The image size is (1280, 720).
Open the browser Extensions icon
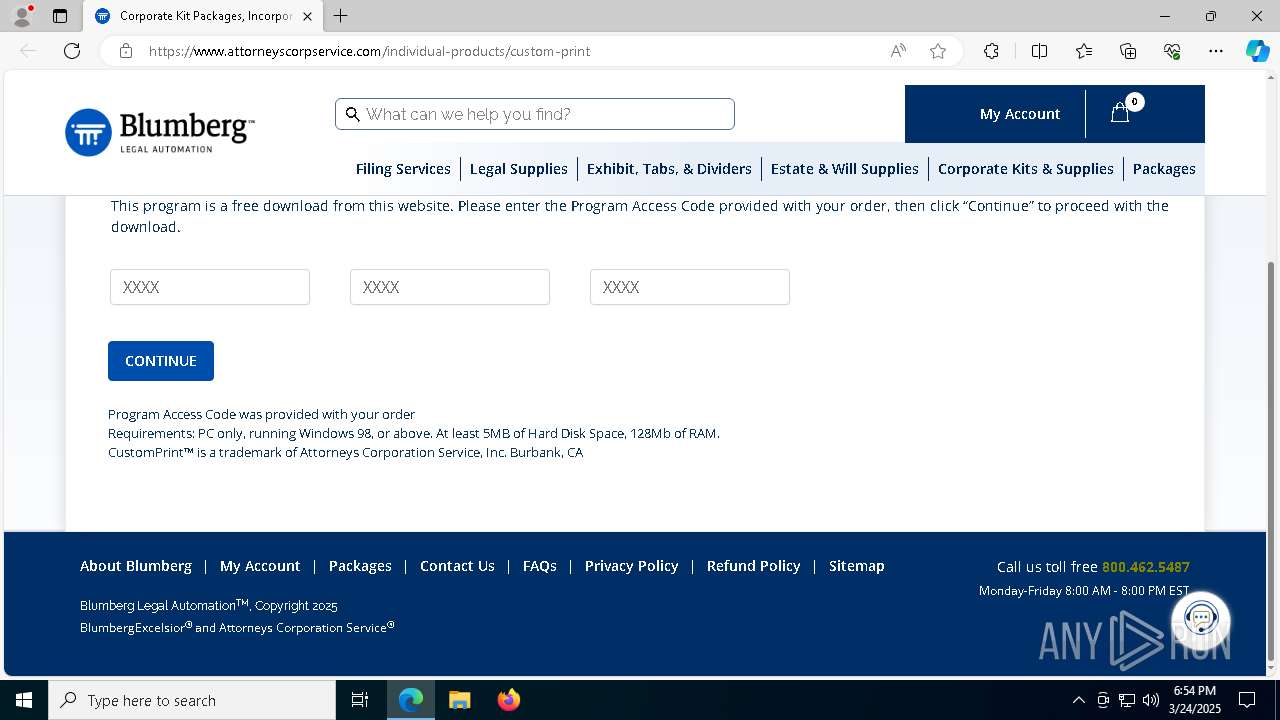991,51
